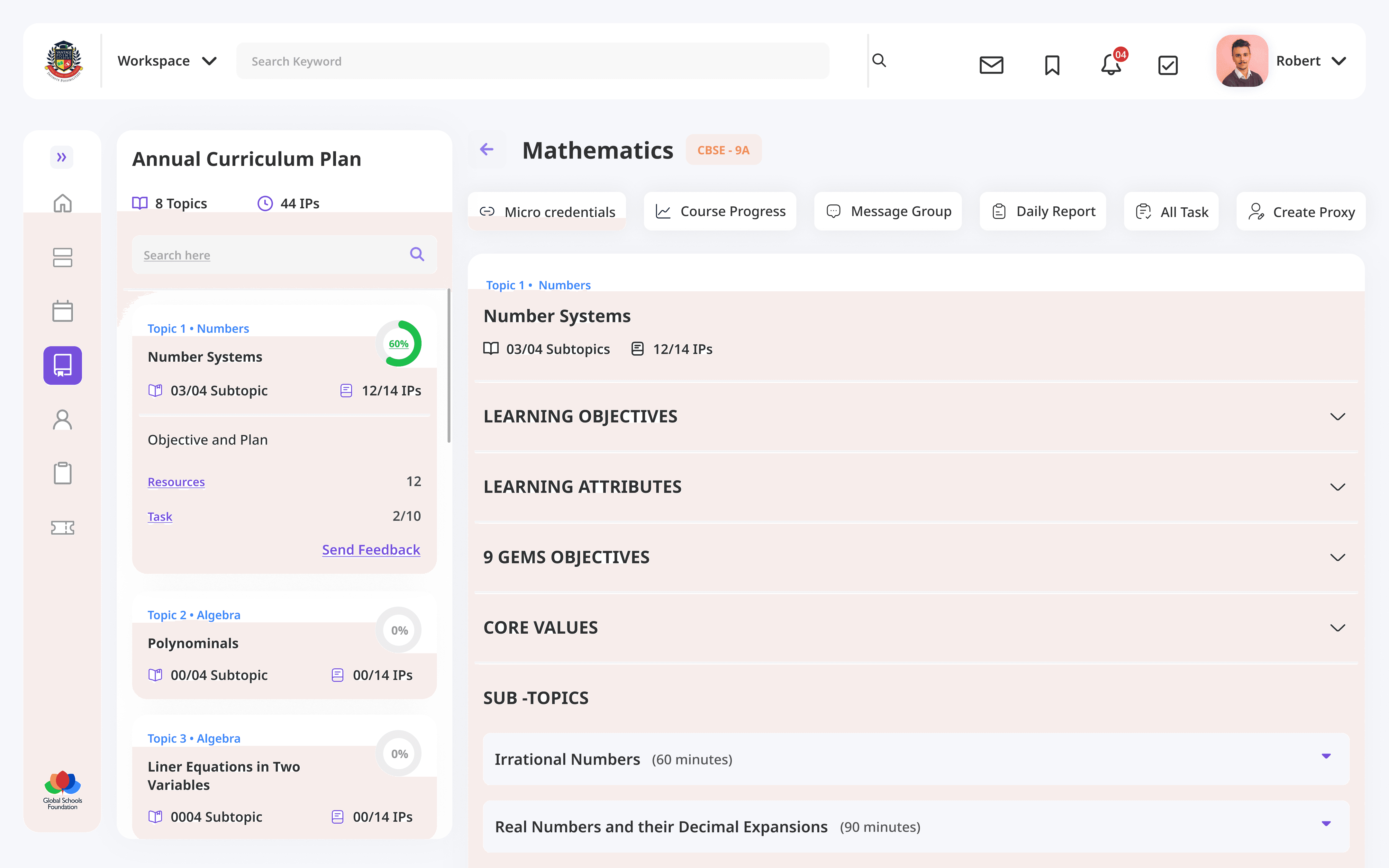This screenshot has height=868, width=1389.
Task: Open notifications bell with 04 badge
Action: 1111,64
